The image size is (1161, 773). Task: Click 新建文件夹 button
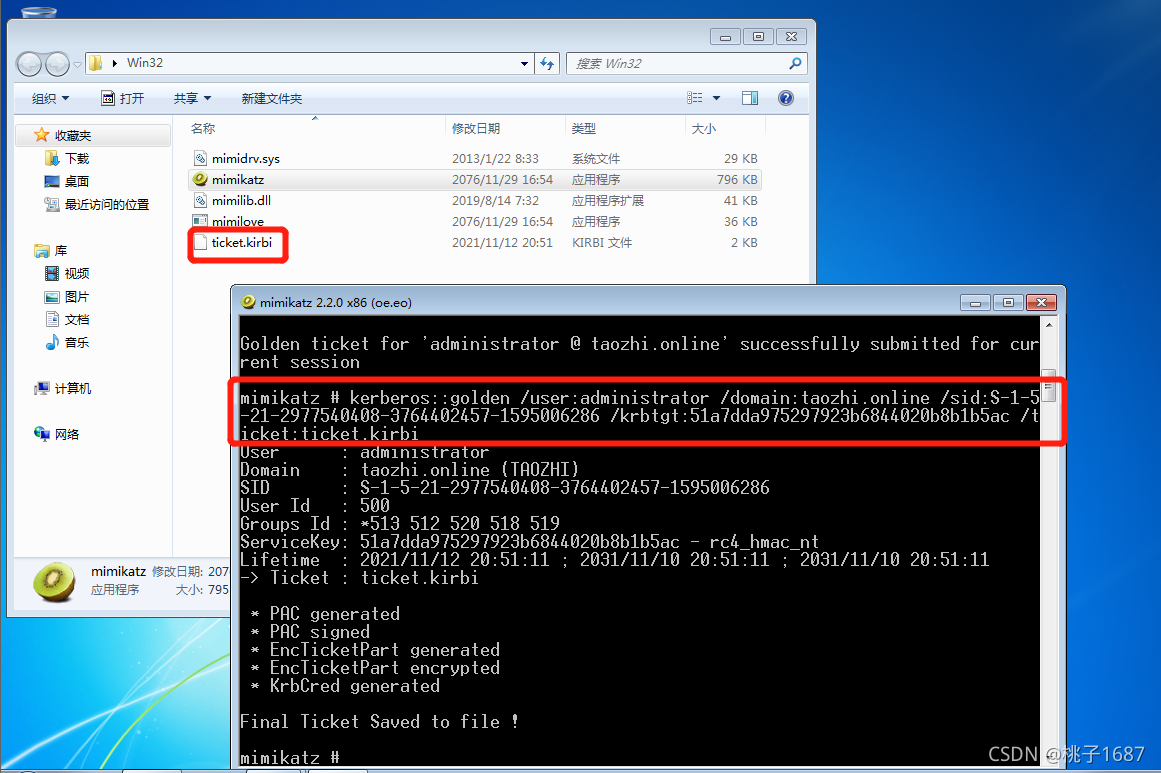click(x=272, y=98)
